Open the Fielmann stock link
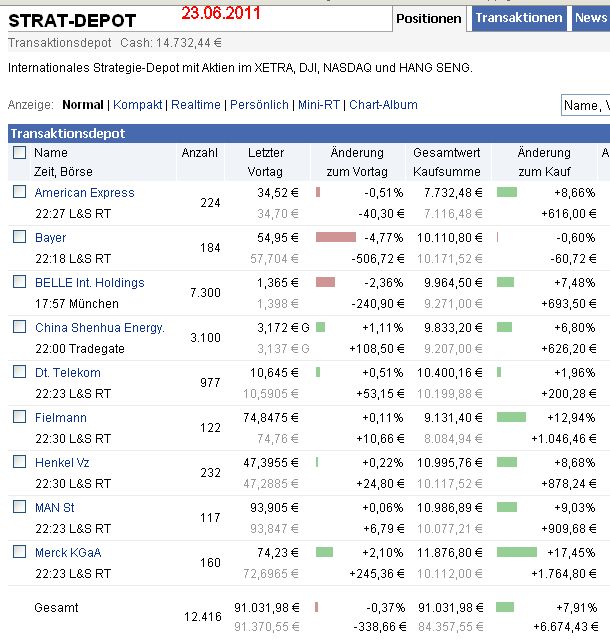Image resolution: width=610 pixels, height=640 pixels. [x=61, y=418]
